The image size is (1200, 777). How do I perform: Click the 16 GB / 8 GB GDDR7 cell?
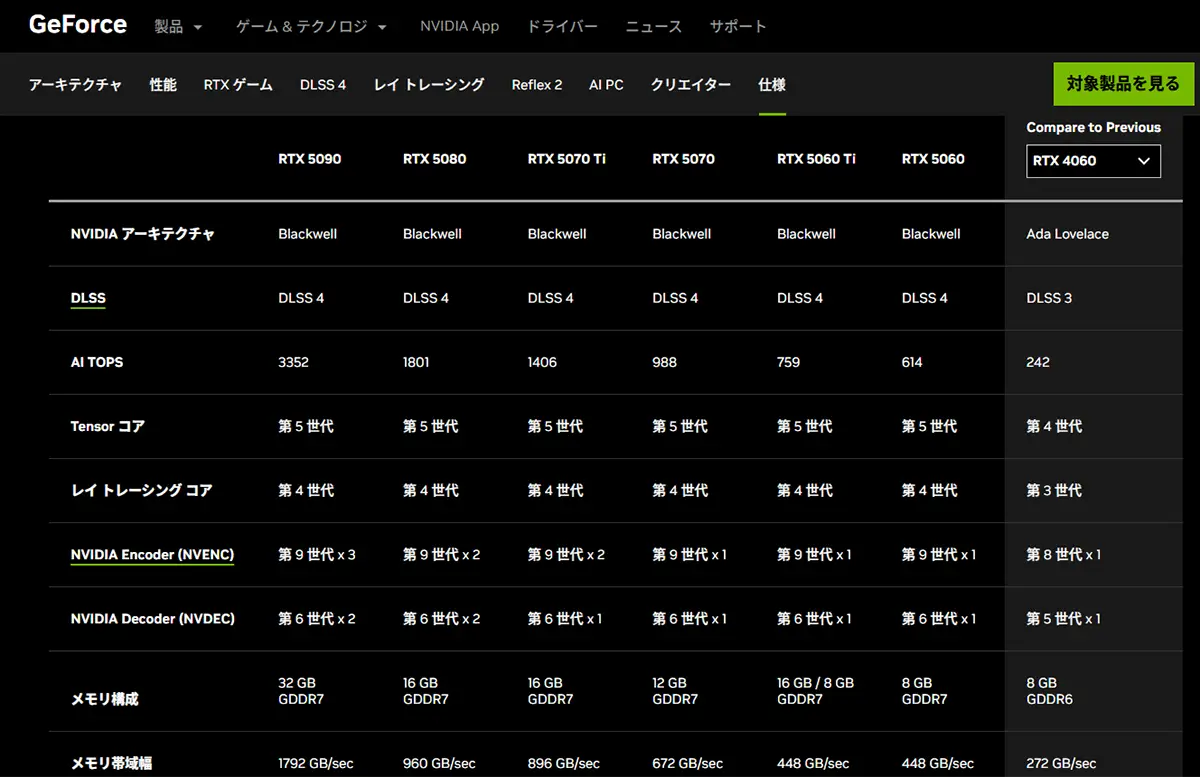(x=815, y=691)
